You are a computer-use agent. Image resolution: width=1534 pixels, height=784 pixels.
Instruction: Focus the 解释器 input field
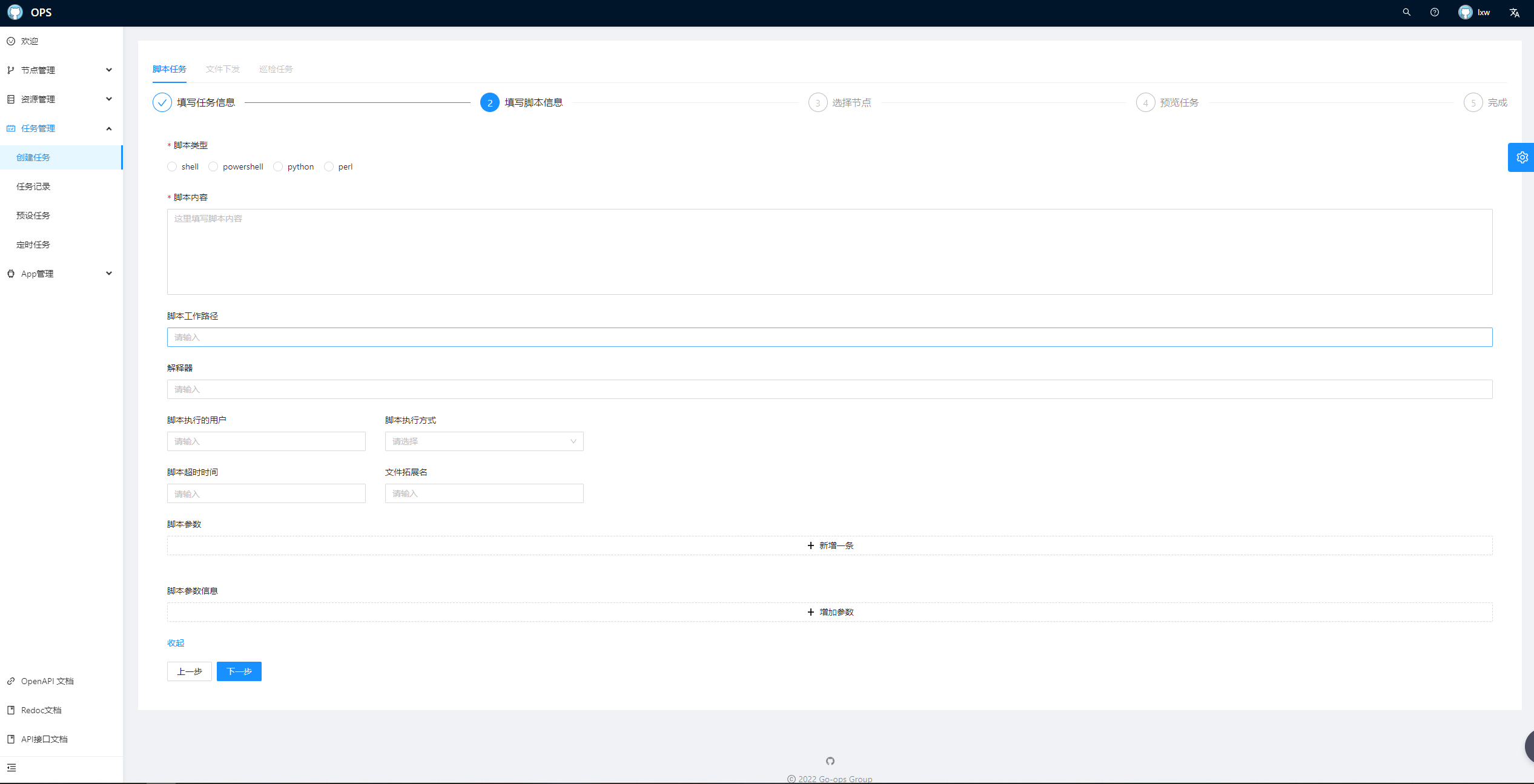(x=830, y=389)
